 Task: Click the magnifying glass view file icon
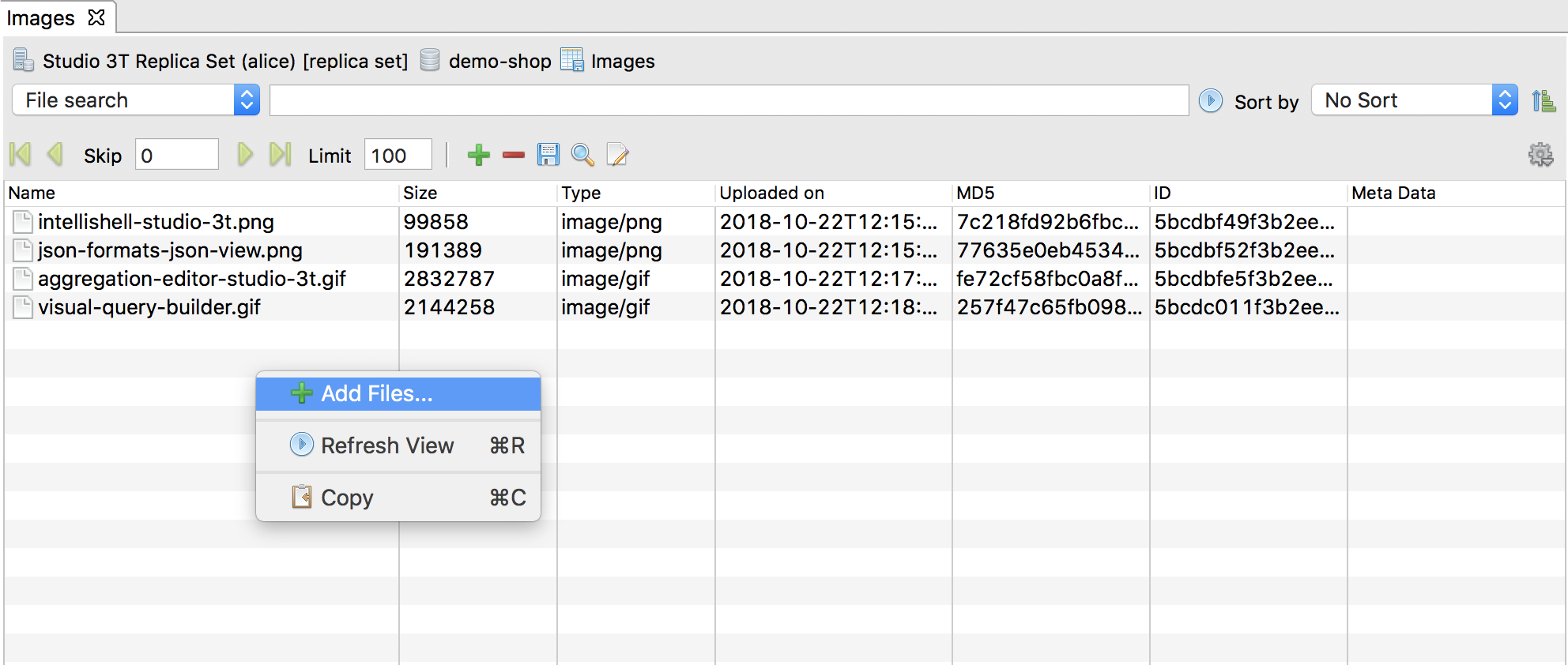(x=582, y=155)
